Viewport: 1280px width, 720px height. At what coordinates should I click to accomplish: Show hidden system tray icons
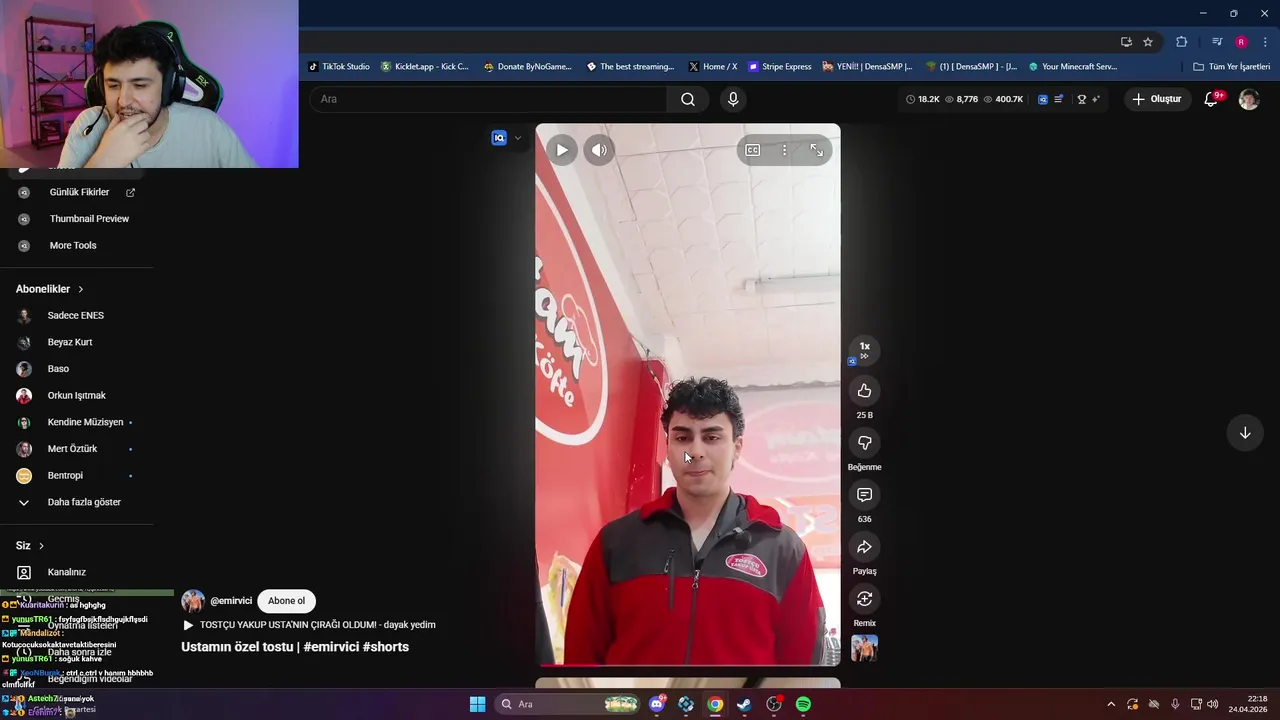1111,704
